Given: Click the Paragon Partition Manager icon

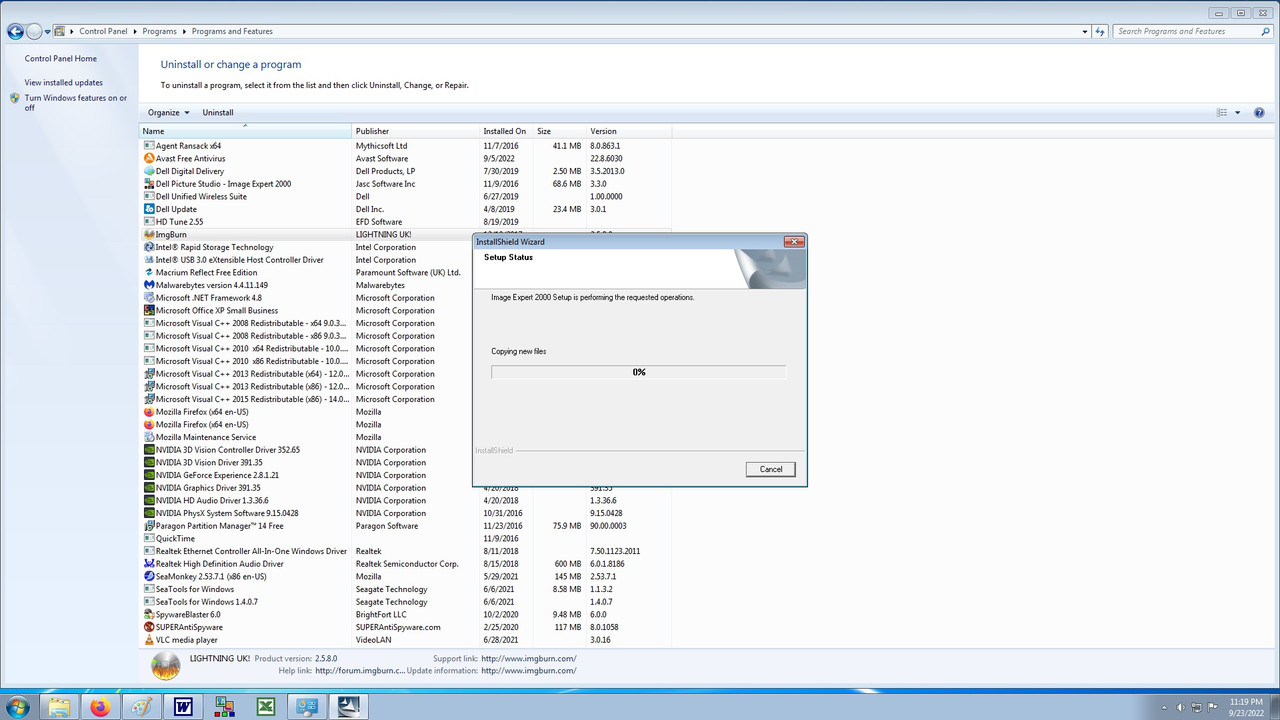Looking at the screenshot, I should [x=149, y=526].
